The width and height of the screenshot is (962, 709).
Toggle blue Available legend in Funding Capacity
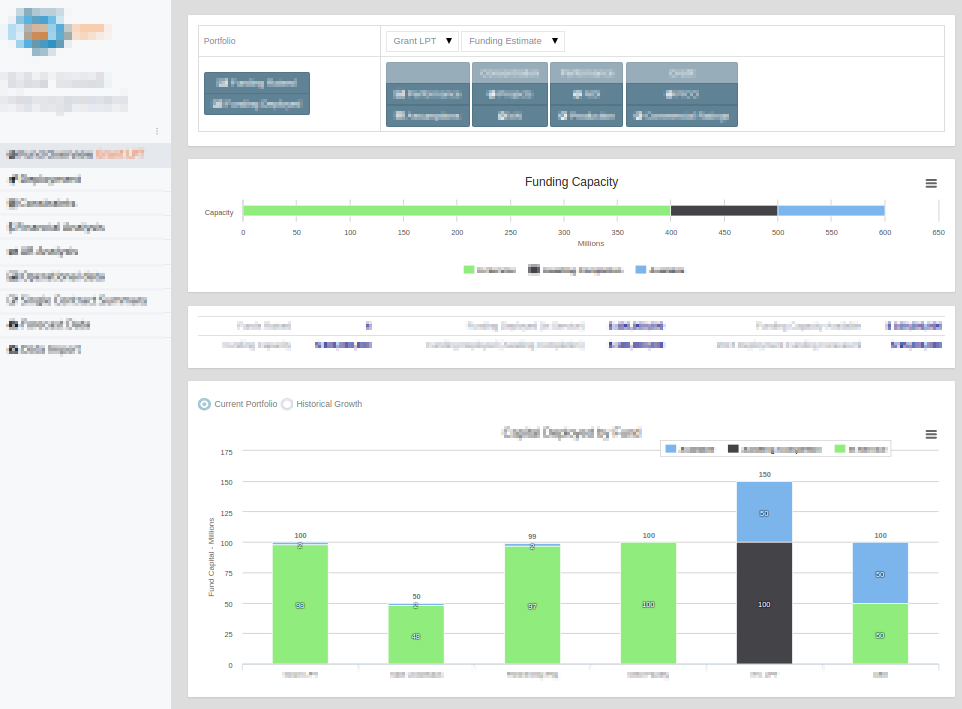coord(660,270)
